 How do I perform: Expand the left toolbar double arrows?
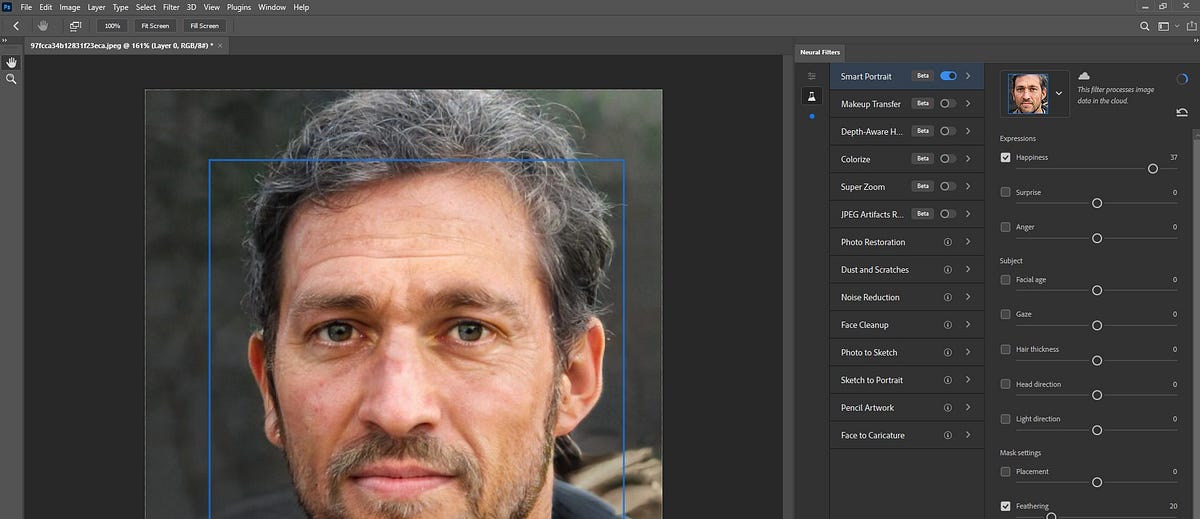[x=5, y=39]
